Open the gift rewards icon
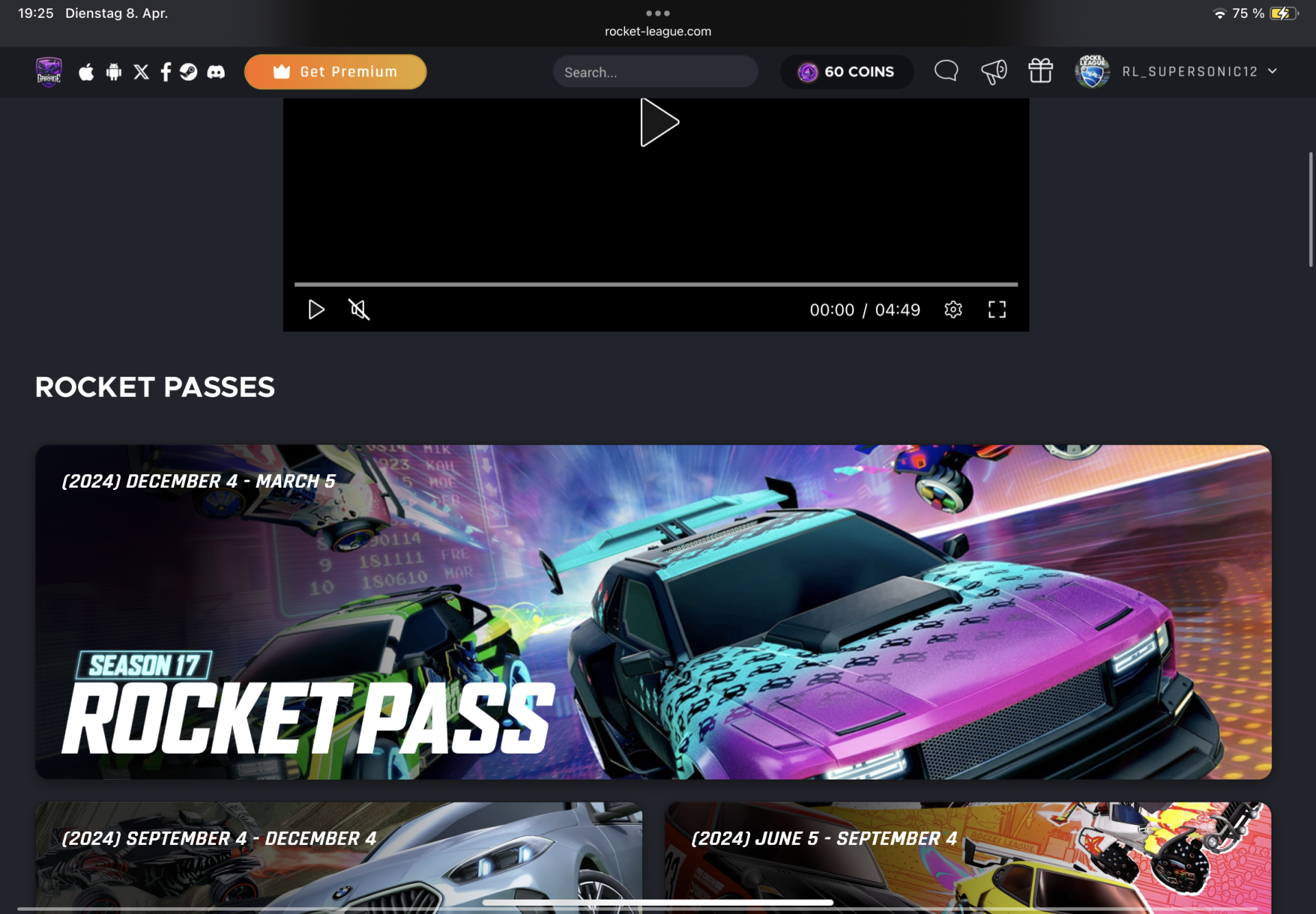Image resolution: width=1316 pixels, height=914 pixels. click(1040, 71)
